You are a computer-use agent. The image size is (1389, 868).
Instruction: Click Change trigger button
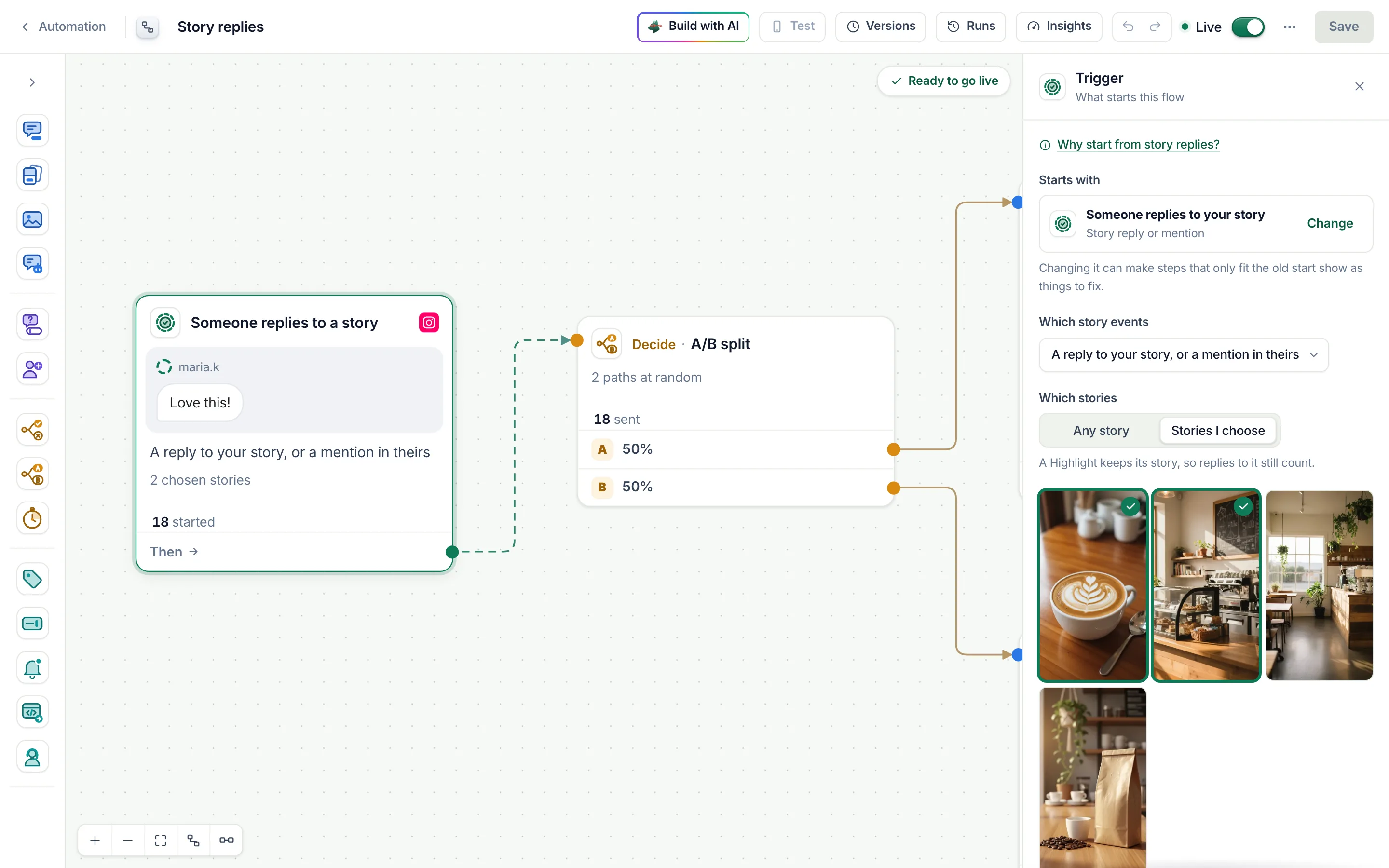1330,223
